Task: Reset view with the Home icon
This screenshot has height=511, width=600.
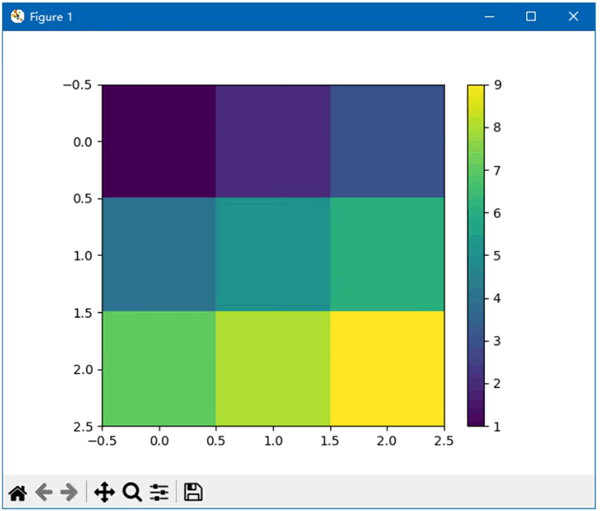Action: click(18, 492)
